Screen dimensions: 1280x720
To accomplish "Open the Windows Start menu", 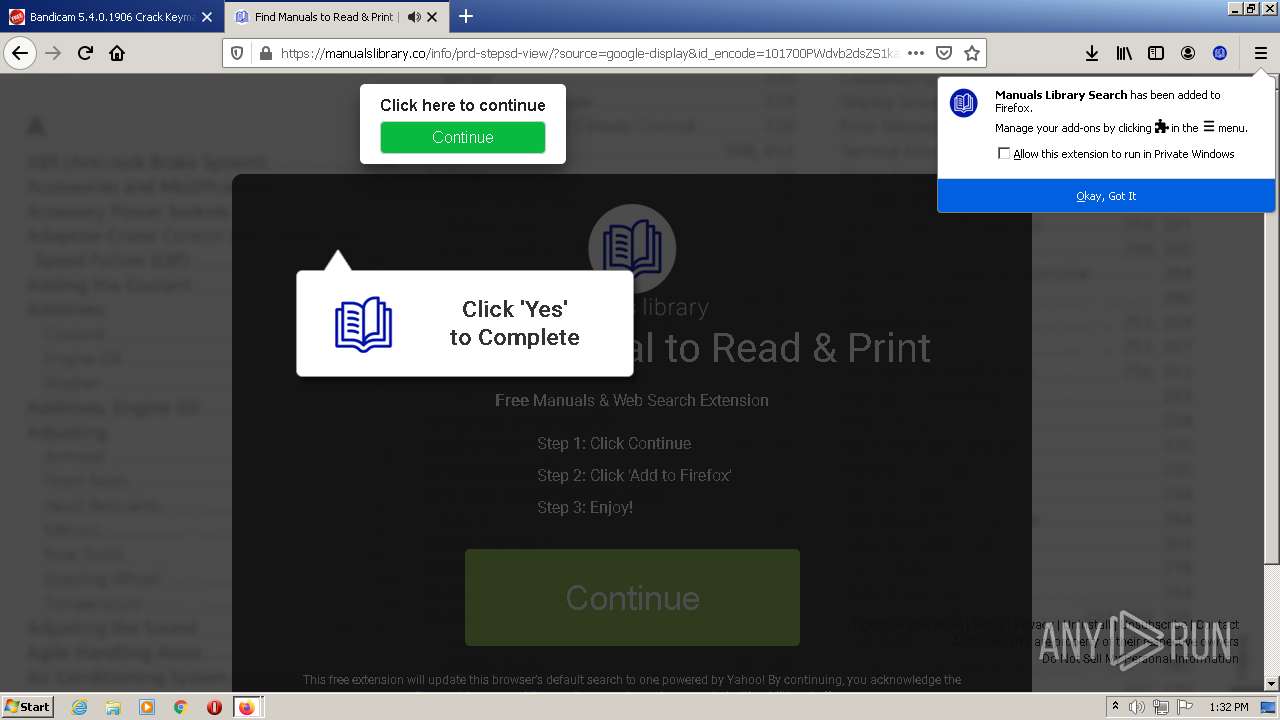I will pyautogui.click(x=28, y=707).
